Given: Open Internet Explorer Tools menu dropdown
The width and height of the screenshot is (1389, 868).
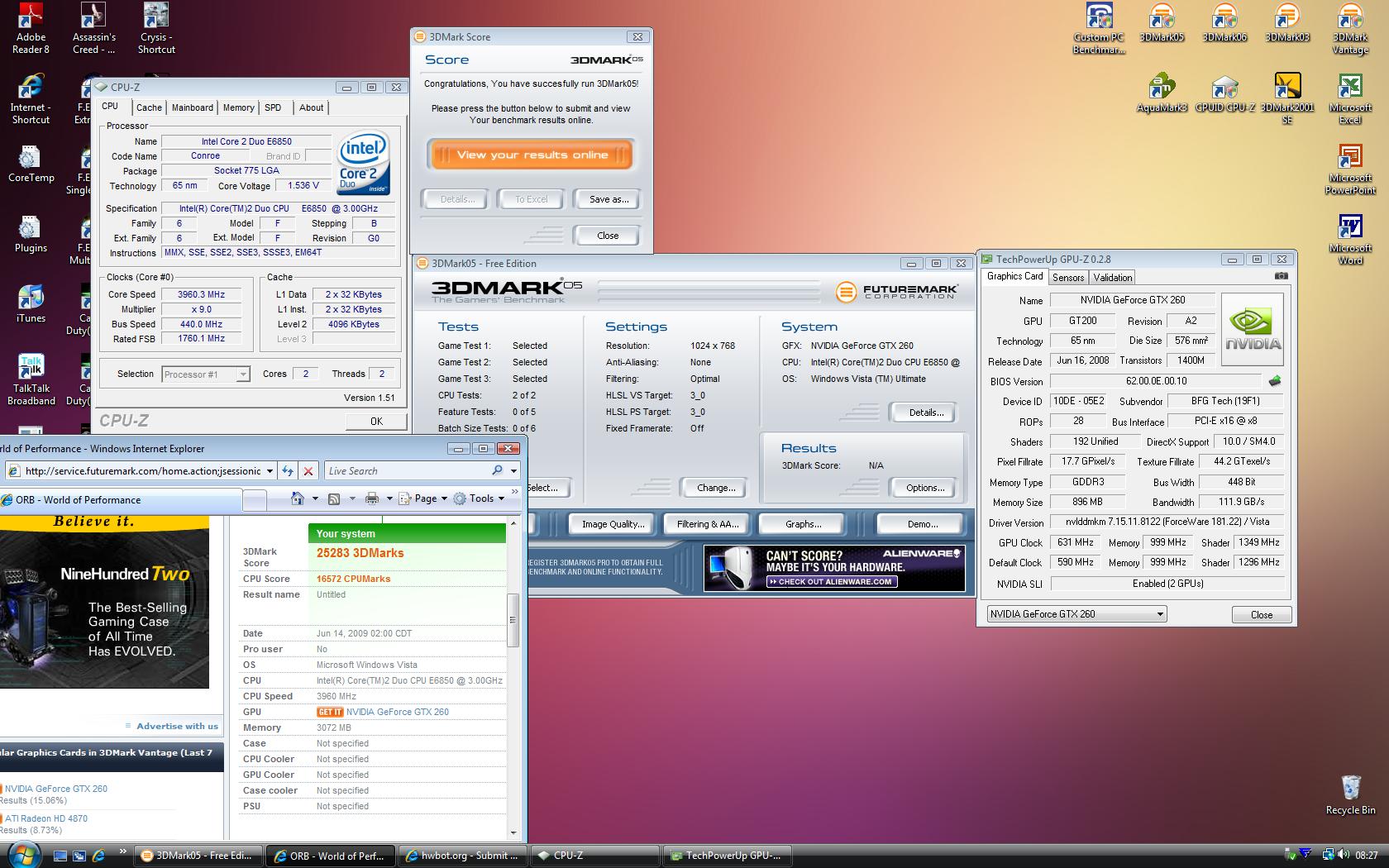Looking at the screenshot, I should click(x=479, y=498).
